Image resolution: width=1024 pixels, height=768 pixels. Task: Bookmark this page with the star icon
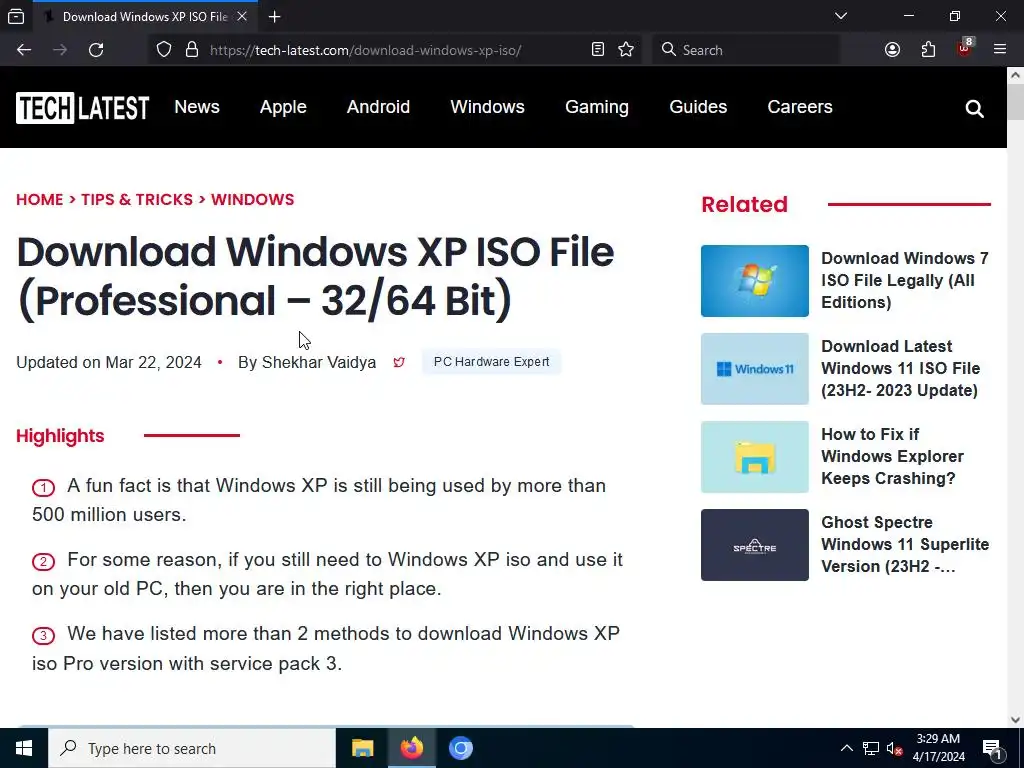pos(626,50)
